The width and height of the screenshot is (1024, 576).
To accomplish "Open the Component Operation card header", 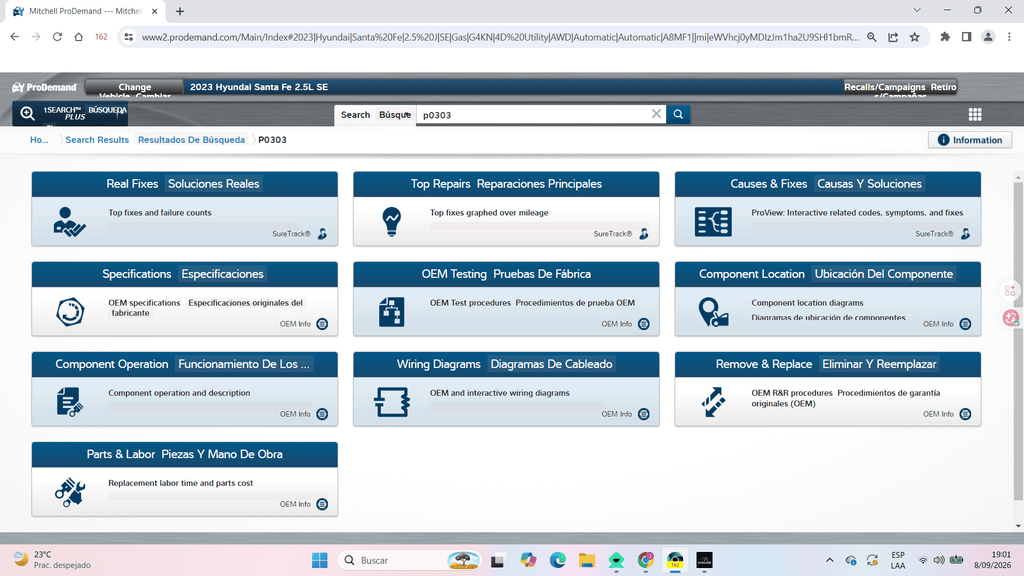I will pyautogui.click(x=185, y=364).
